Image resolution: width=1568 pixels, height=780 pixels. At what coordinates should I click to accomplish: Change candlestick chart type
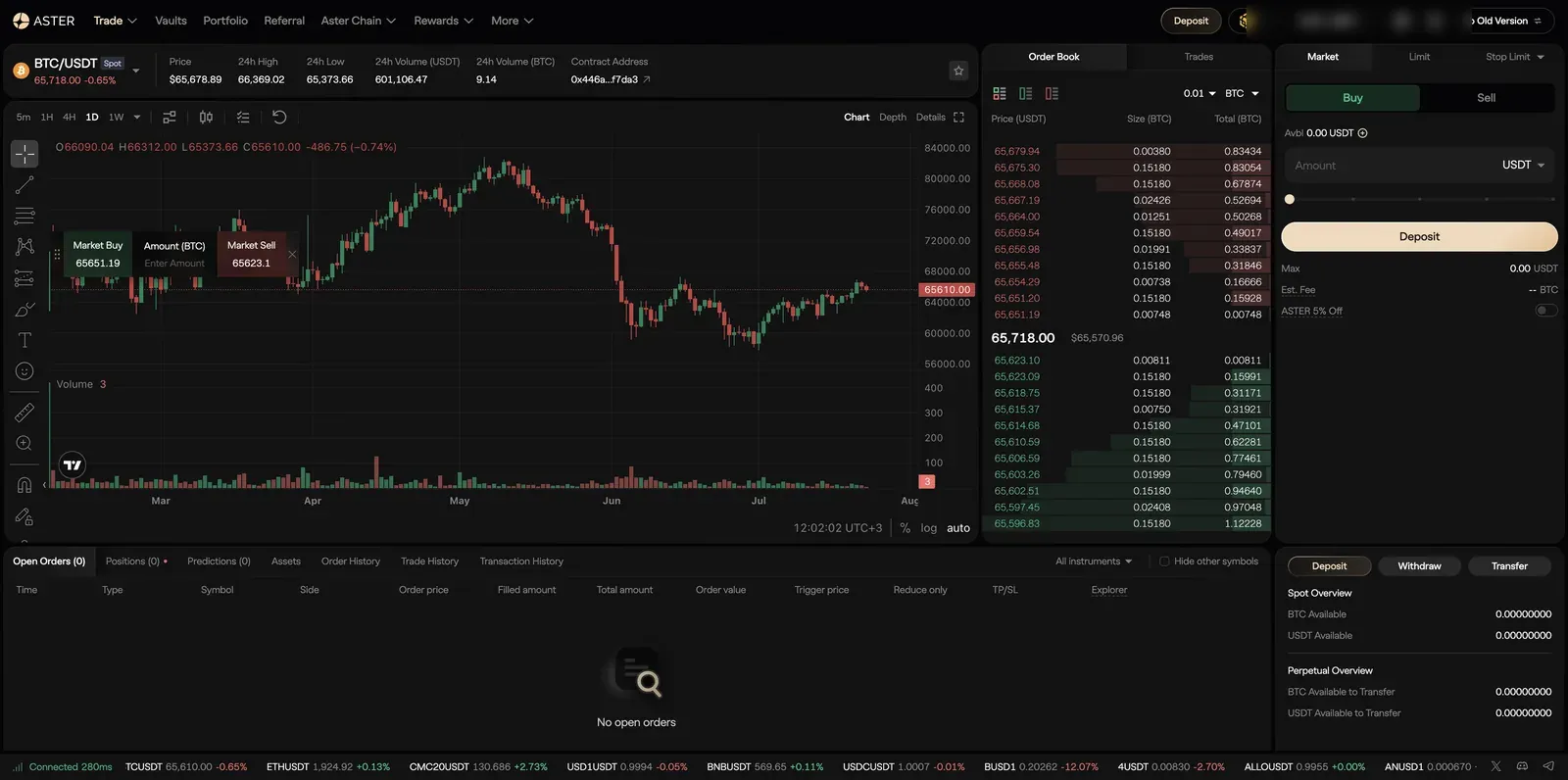pyautogui.click(x=206, y=118)
